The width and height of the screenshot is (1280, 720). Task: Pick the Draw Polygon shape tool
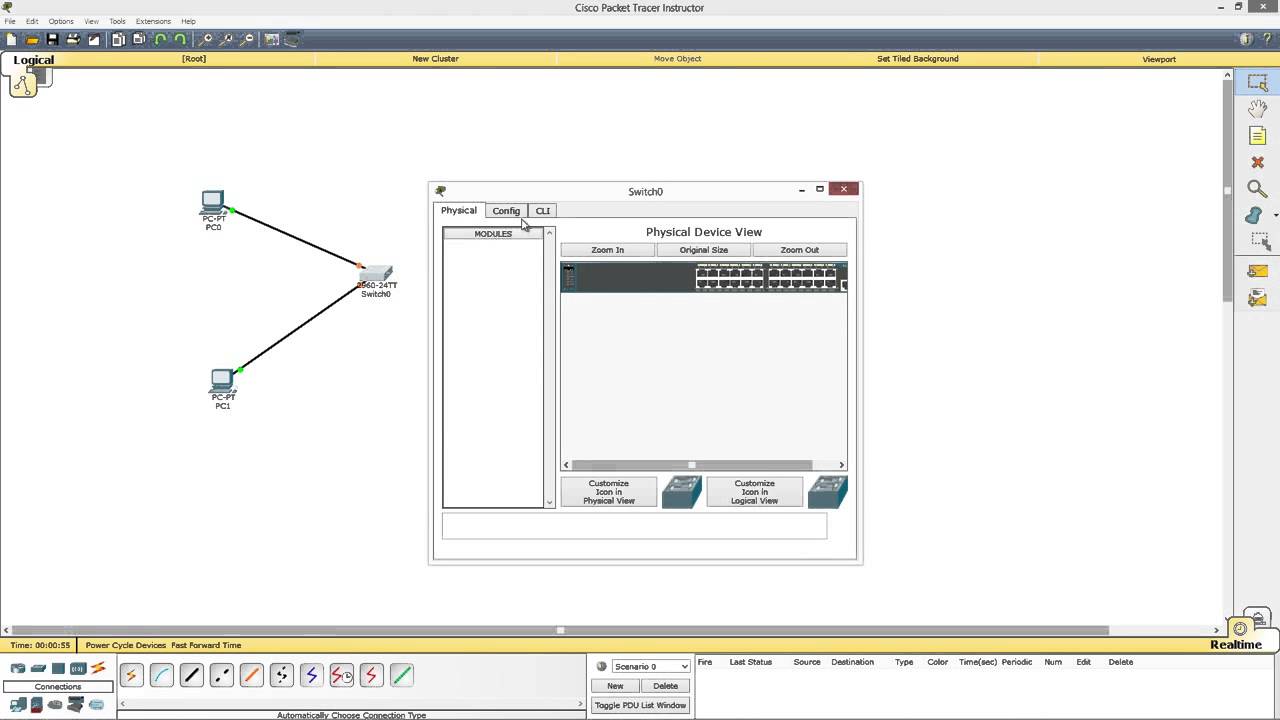(1255, 215)
